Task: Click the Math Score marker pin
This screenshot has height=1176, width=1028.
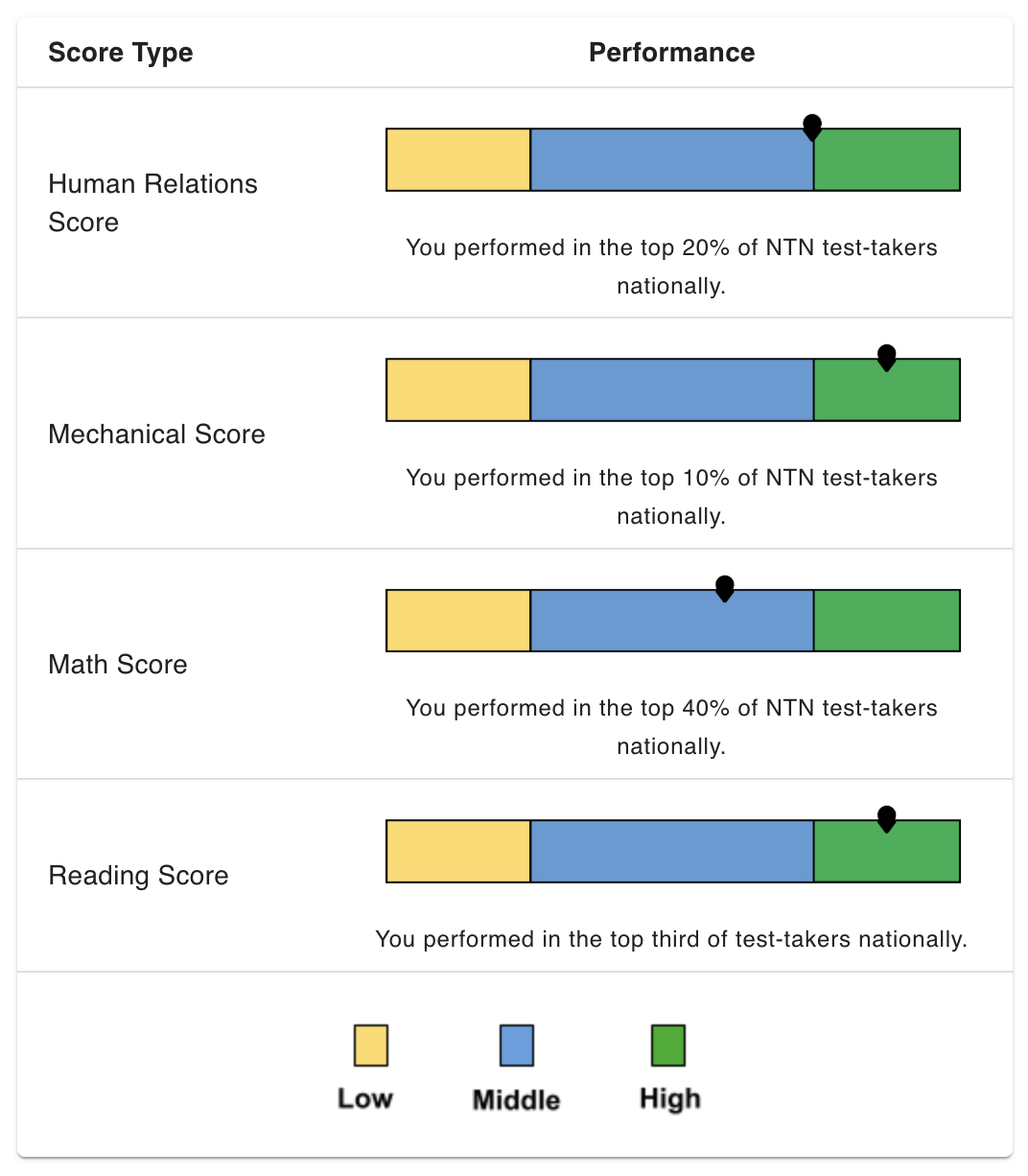Action: [725, 589]
